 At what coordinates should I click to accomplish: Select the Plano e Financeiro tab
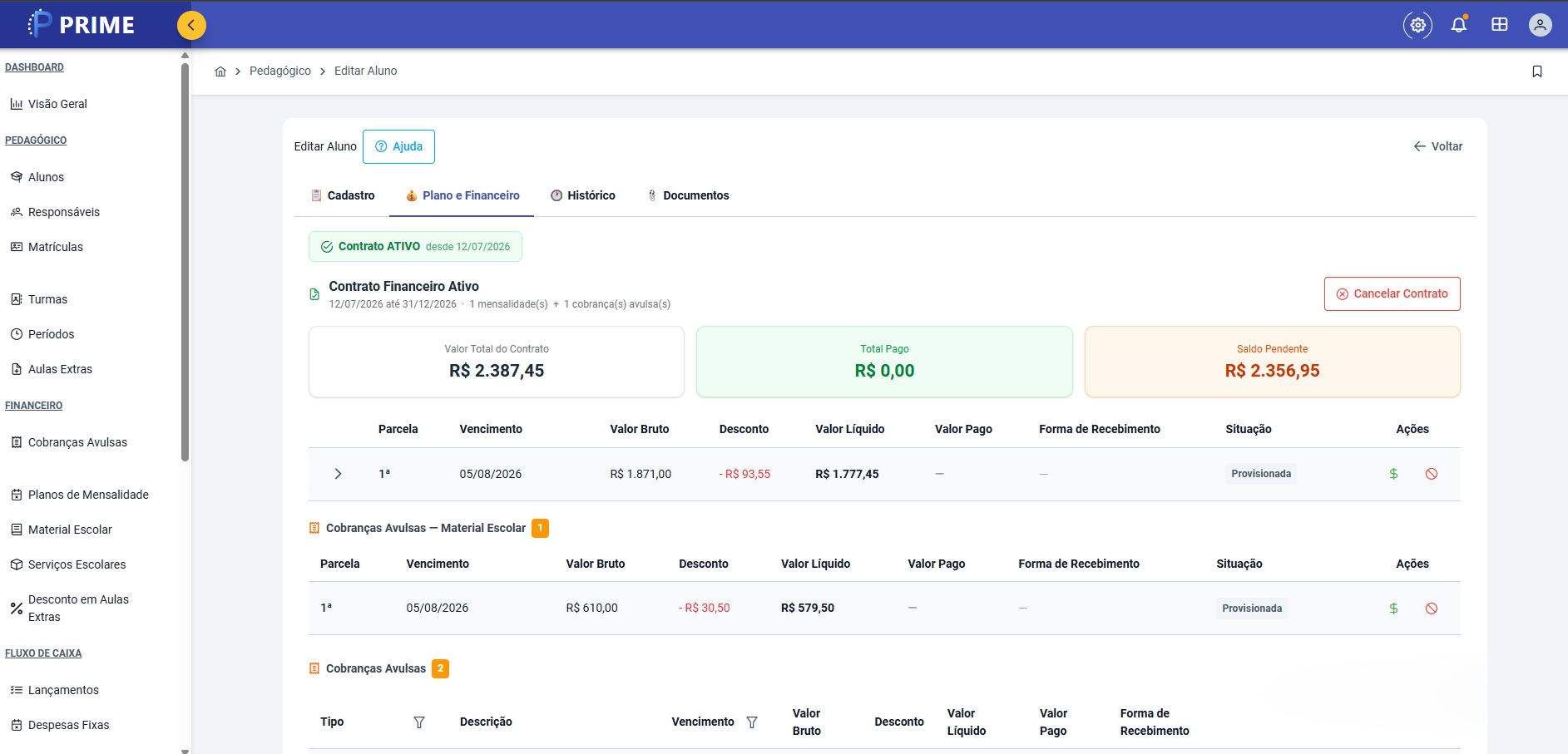point(462,195)
